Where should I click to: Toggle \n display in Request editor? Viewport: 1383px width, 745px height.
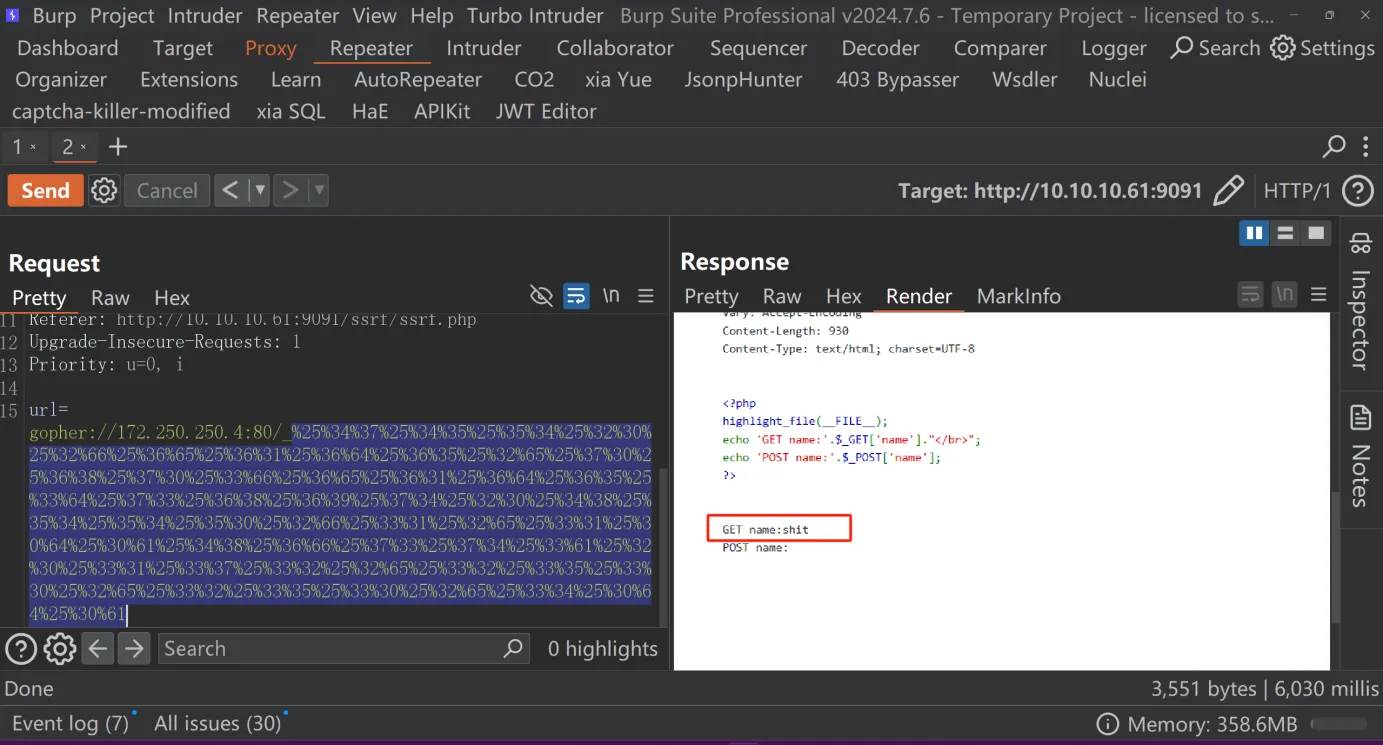[611, 295]
